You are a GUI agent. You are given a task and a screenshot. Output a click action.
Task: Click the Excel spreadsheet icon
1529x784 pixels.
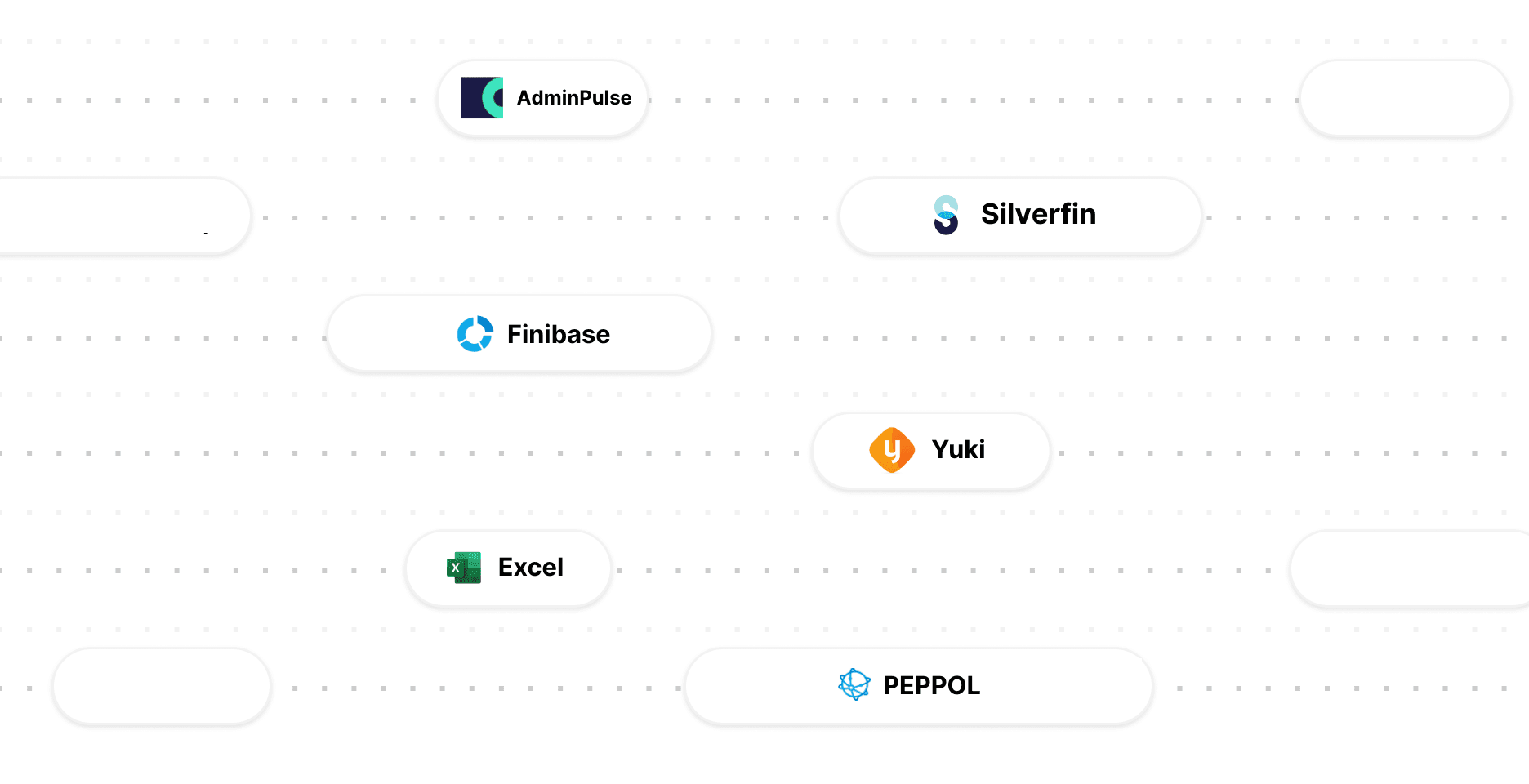coord(464,568)
